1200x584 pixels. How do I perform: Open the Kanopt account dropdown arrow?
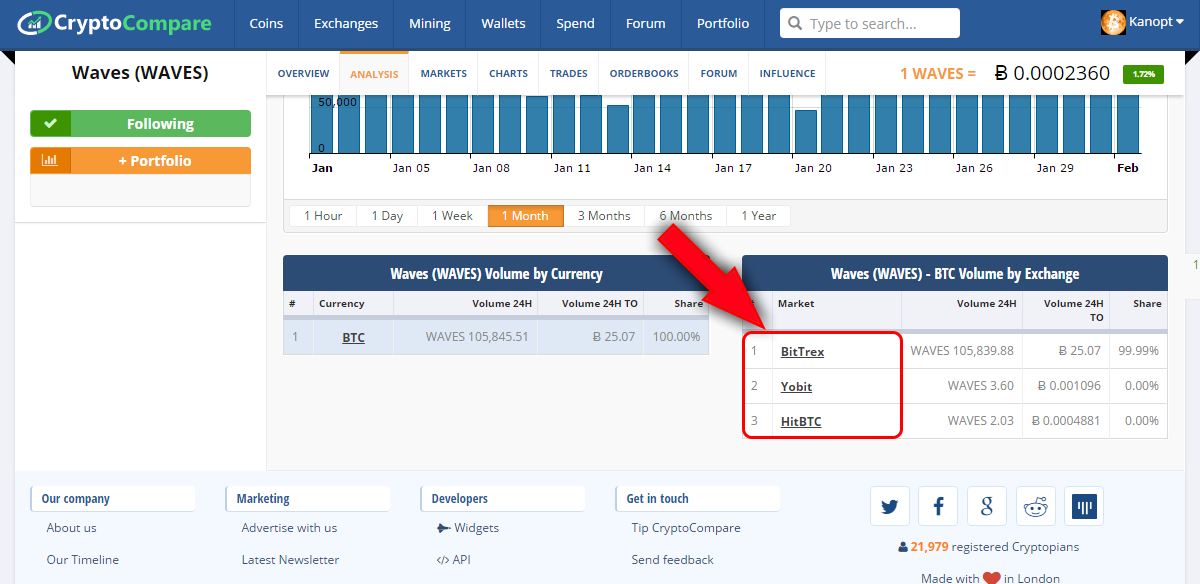coord(1179,23)
